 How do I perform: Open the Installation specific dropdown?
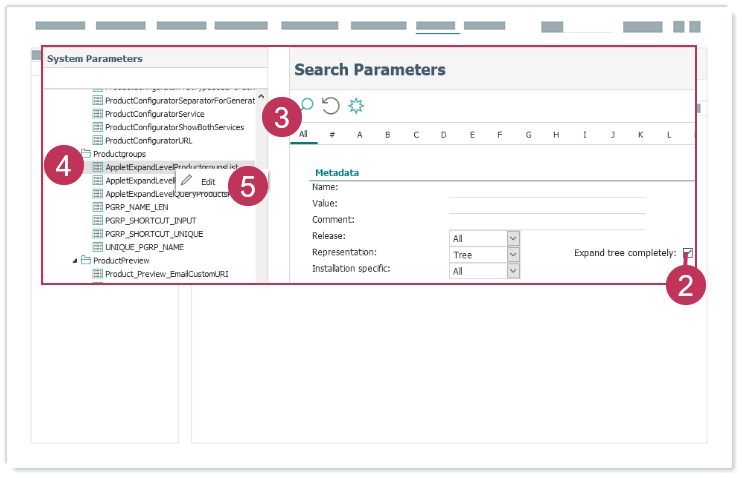point(513,270)
